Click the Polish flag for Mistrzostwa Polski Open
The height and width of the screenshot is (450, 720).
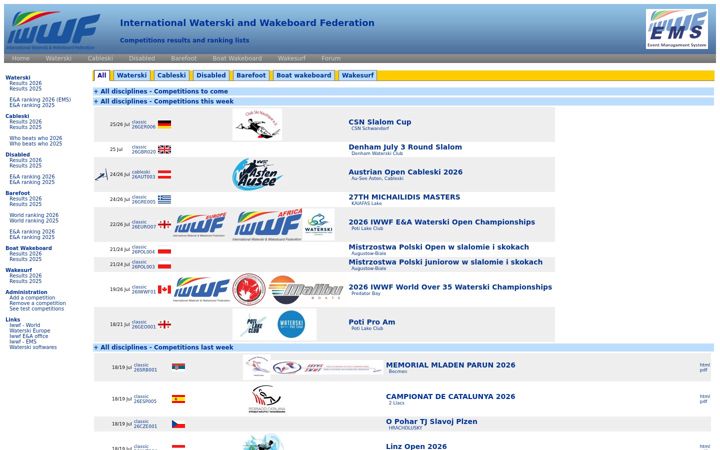click(164, 250)
